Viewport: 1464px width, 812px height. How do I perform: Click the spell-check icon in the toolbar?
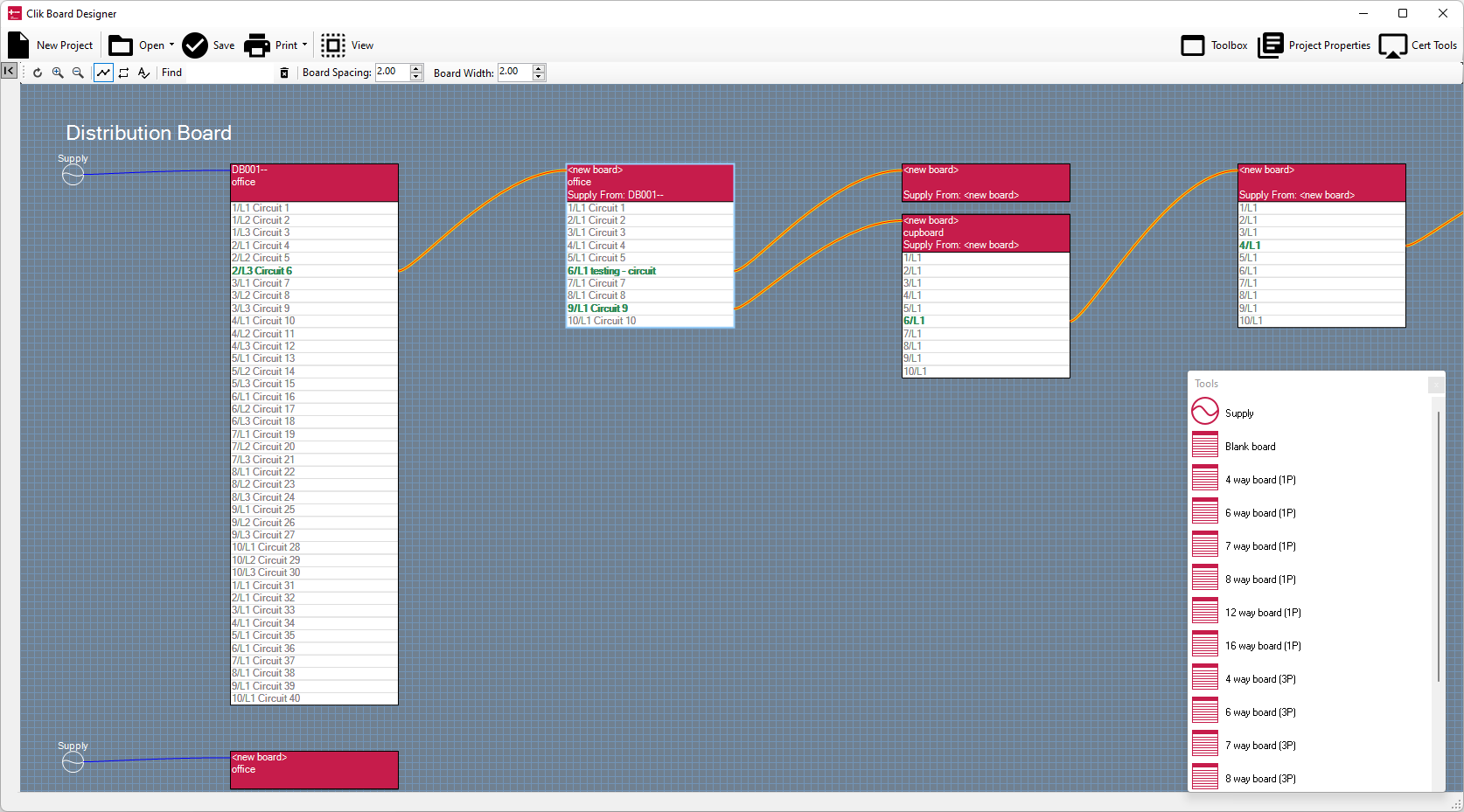pyautogui.click(x=144, y=73)
